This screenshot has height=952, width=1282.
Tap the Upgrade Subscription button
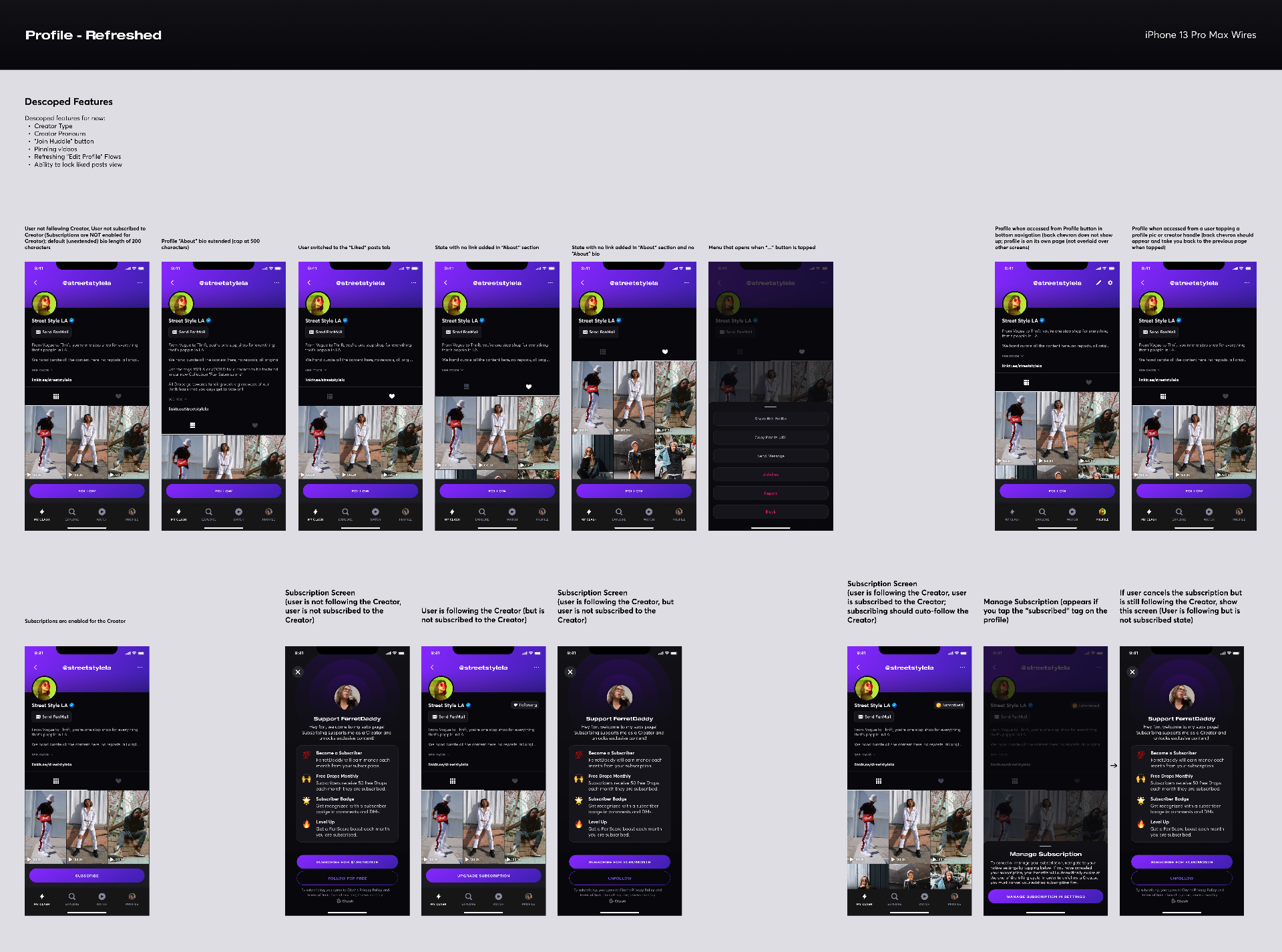tap(483, 875)
